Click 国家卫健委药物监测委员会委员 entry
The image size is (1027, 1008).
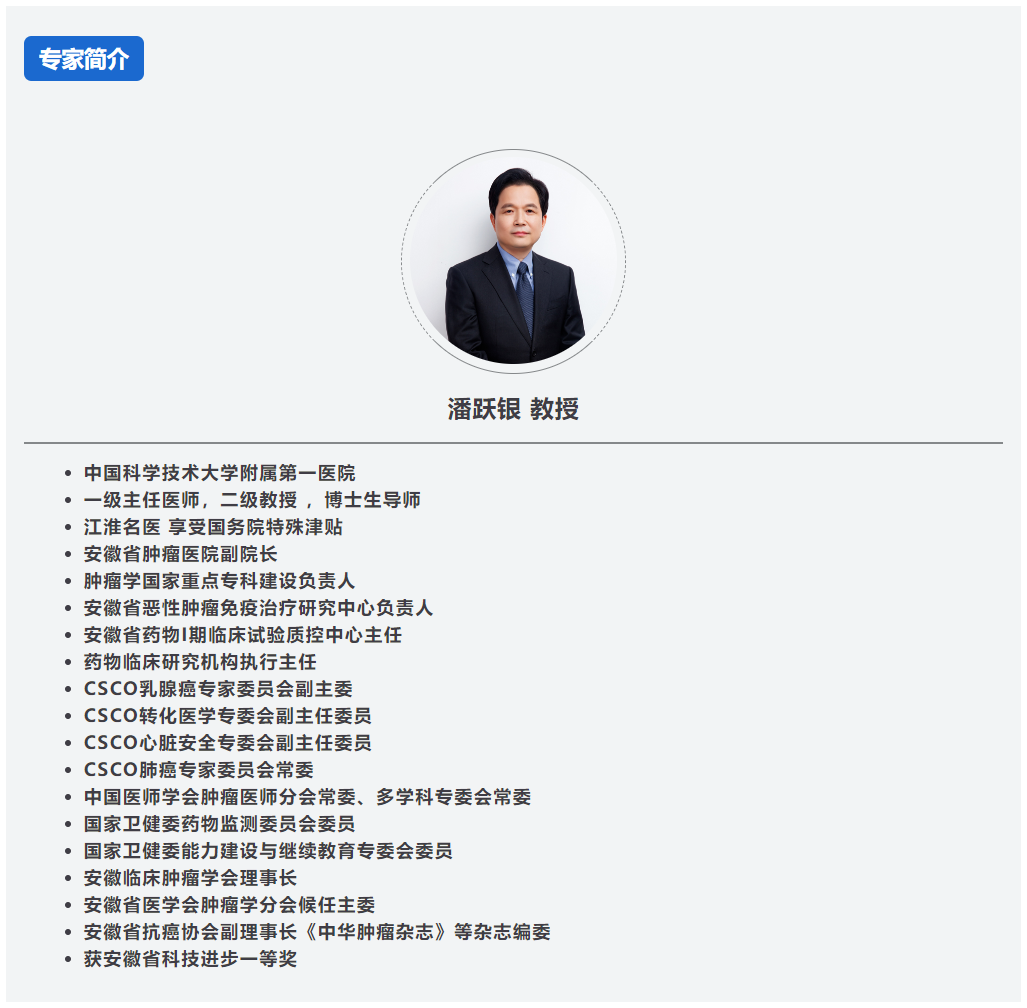[x=219, y=824]
